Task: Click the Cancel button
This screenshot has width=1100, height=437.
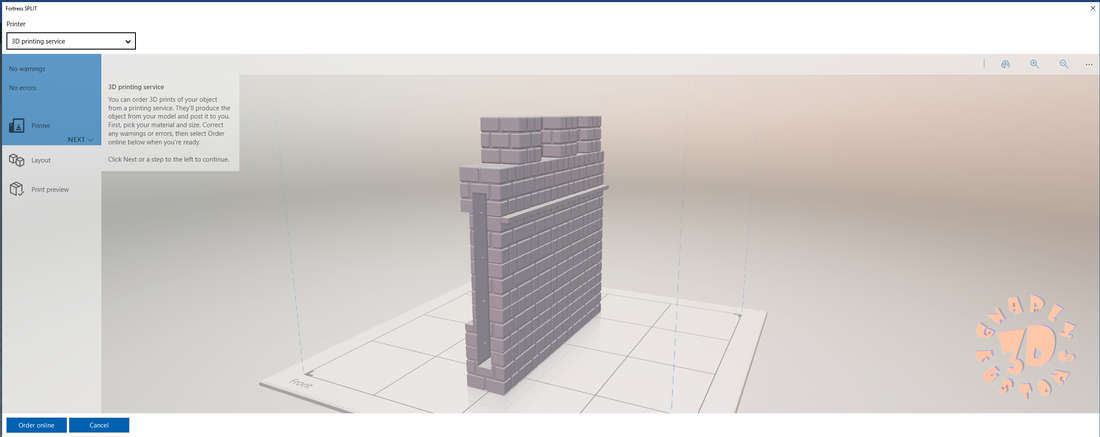Action: click(x=99, y=425)
